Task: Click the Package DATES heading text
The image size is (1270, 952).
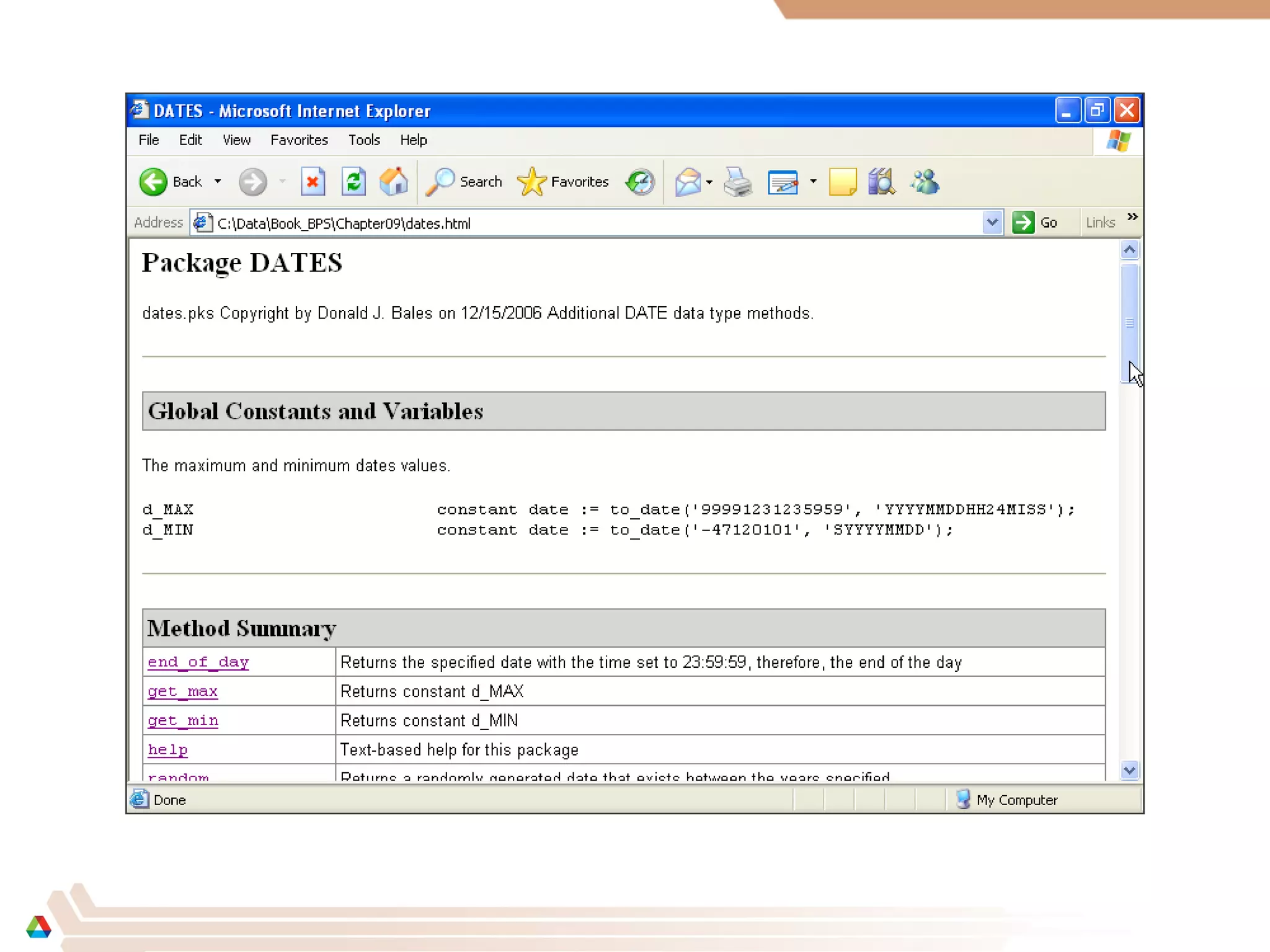Action: 242,263
